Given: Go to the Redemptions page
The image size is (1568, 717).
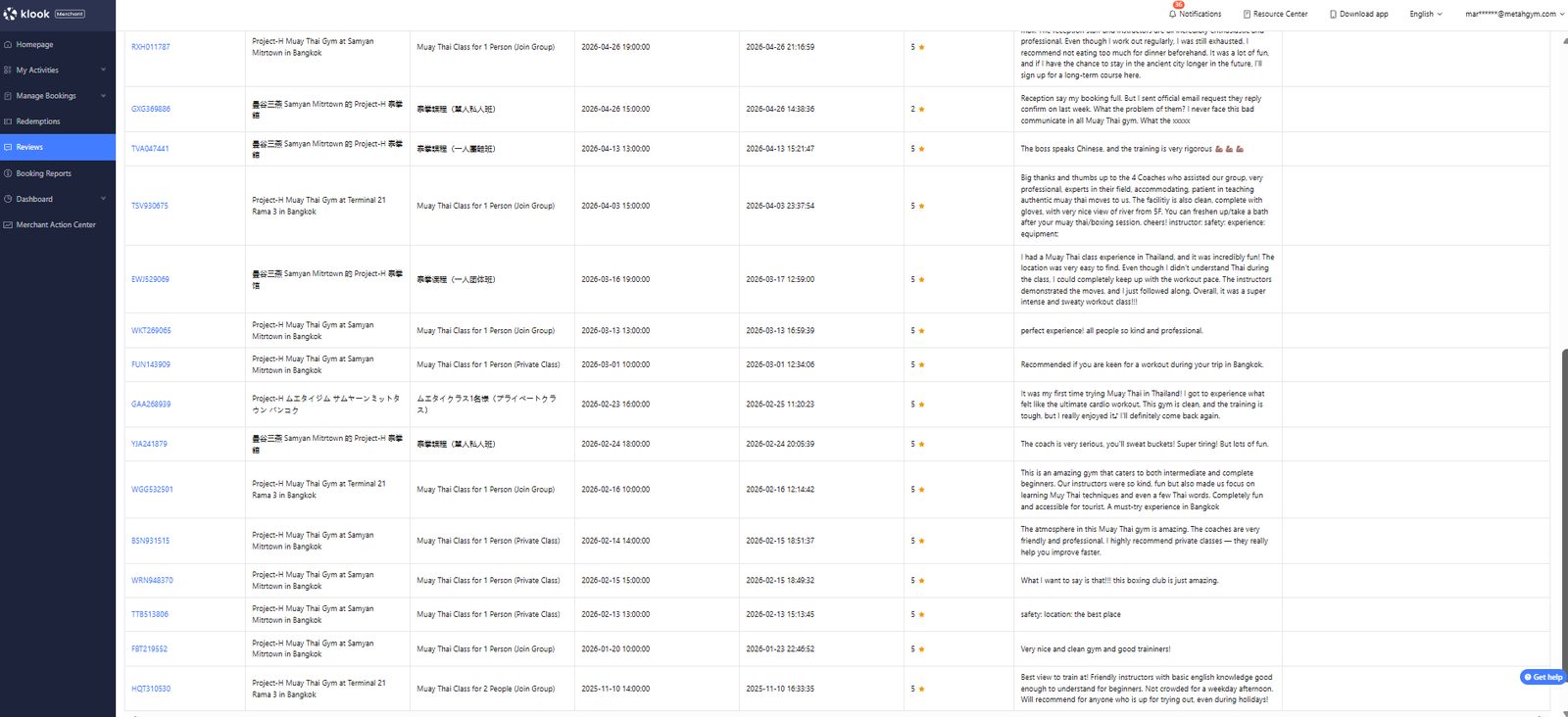Looking at the screenshot, I should (x=58, y=121).
